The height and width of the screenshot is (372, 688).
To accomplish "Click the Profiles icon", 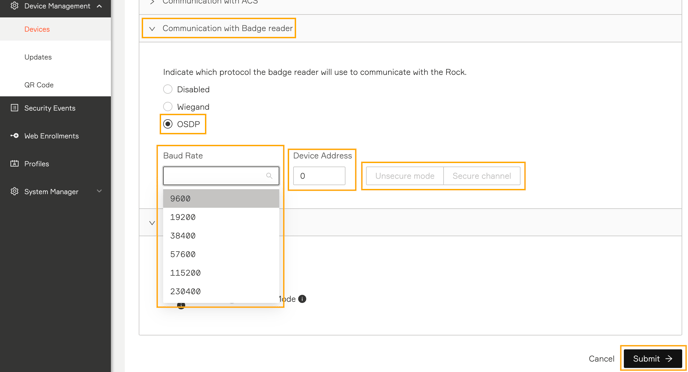I will (14, 164).
